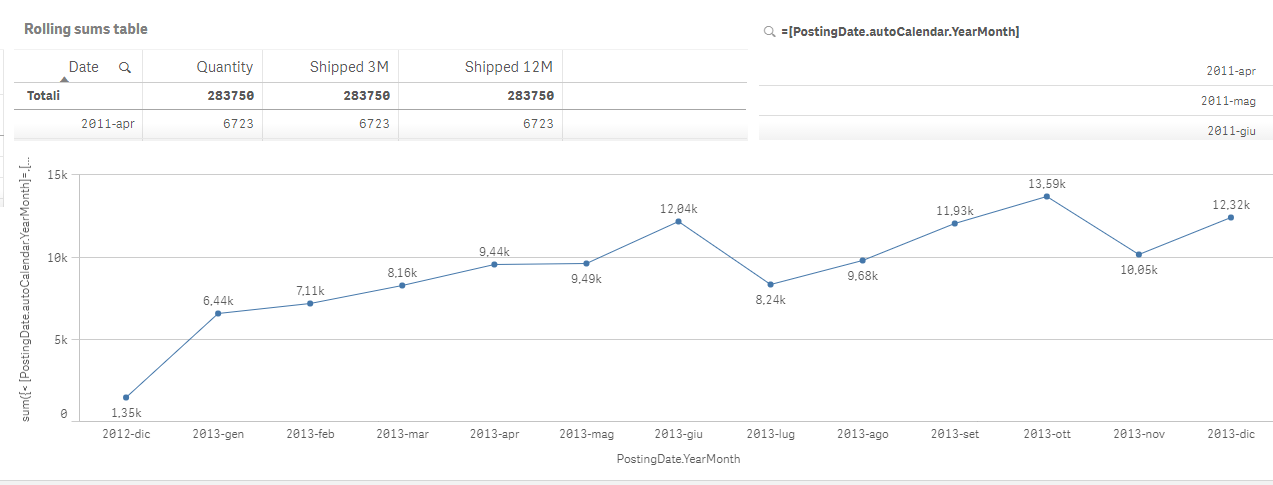Select 2011-mag in the filter list
The image size is (1273, 485).
[x=1228, y=101]
